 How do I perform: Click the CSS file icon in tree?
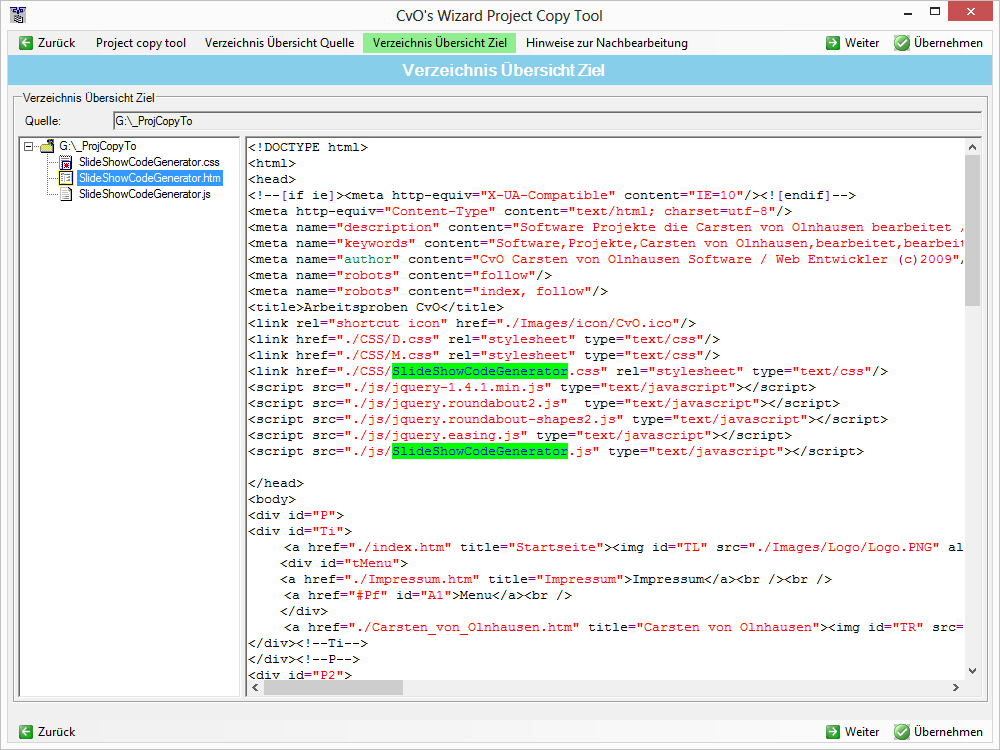(x=66, y=162)
